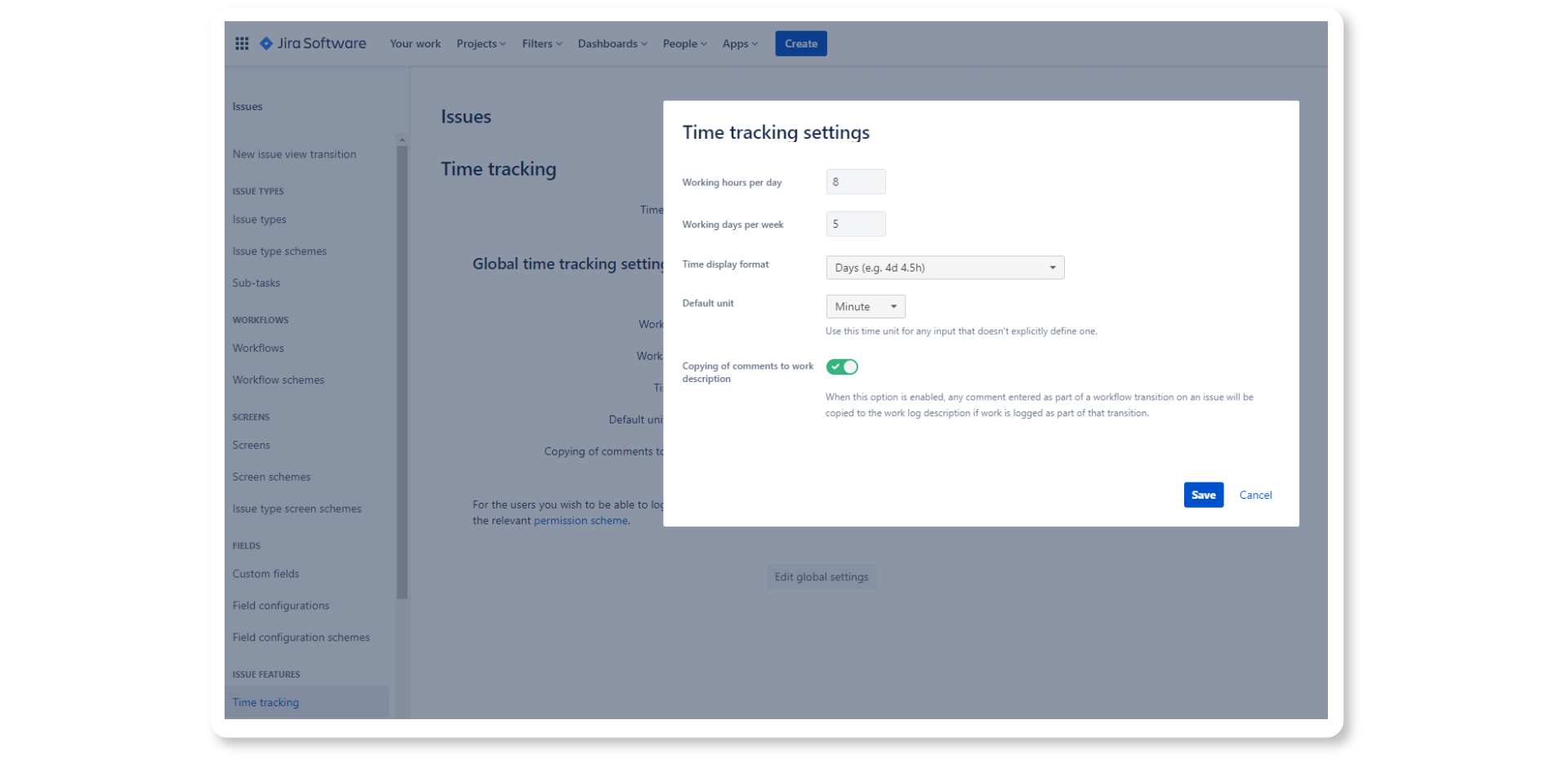1568x760 pixels.
Task: Select New issue view transition in sidebar
Action: coord(294,154)
